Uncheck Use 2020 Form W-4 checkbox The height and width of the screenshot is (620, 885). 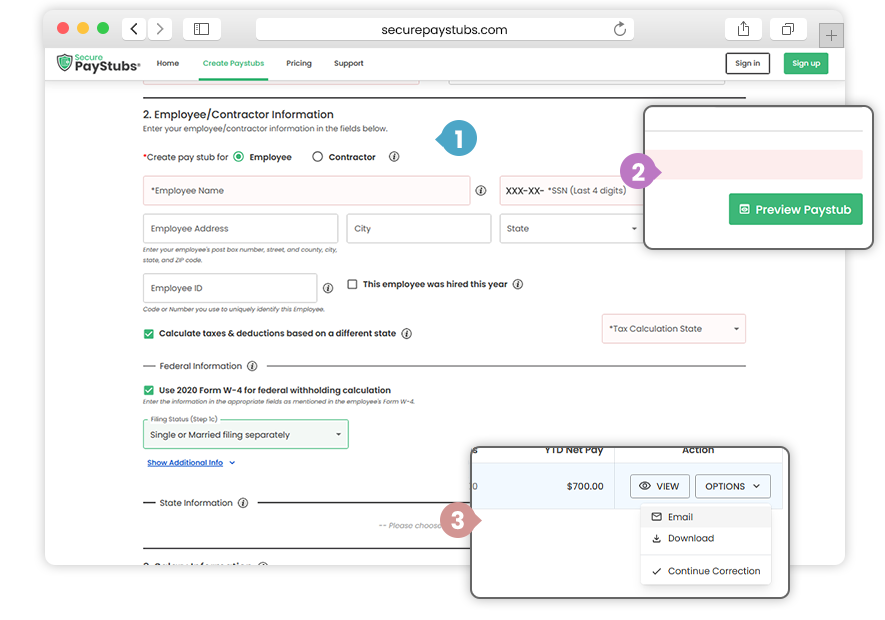(x=149, y=390)
